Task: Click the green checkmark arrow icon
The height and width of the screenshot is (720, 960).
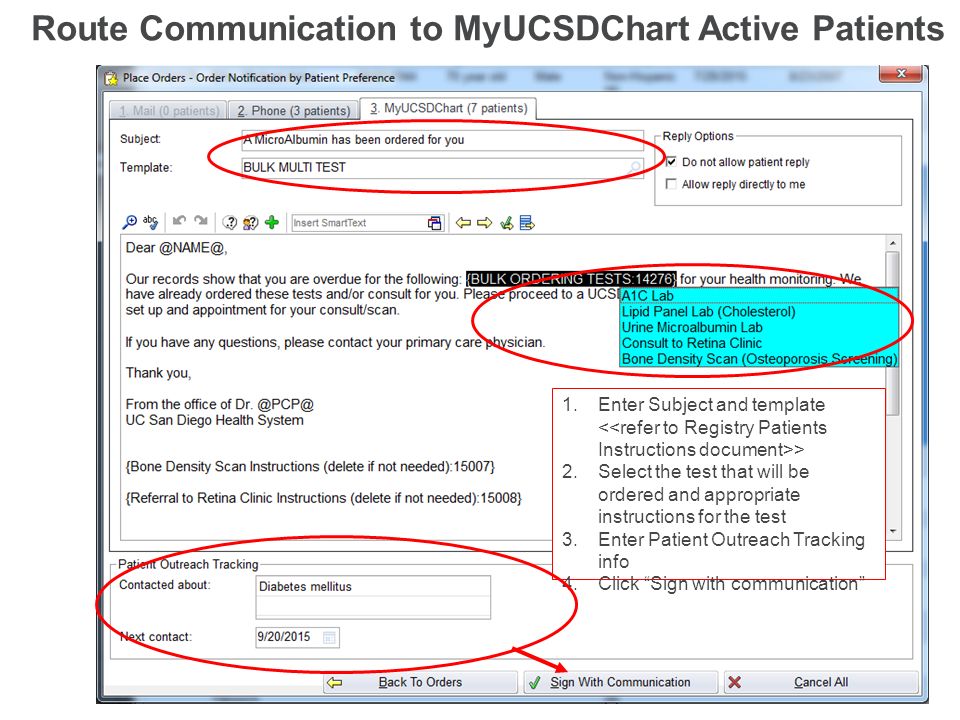Action: (506, 223)
